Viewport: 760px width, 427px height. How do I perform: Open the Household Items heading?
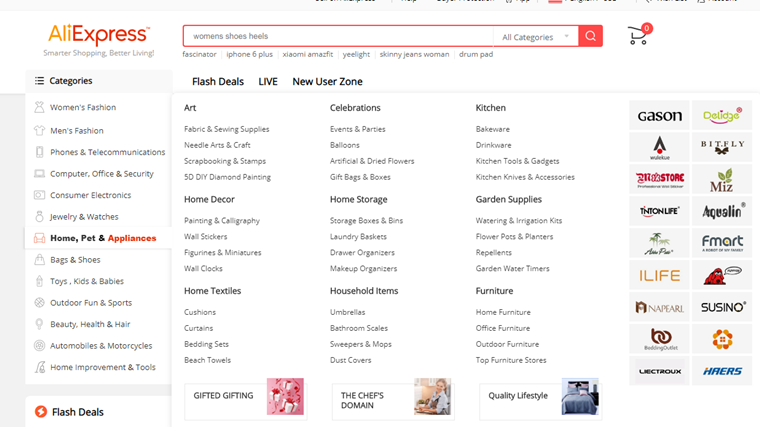(x=364, y=291)
